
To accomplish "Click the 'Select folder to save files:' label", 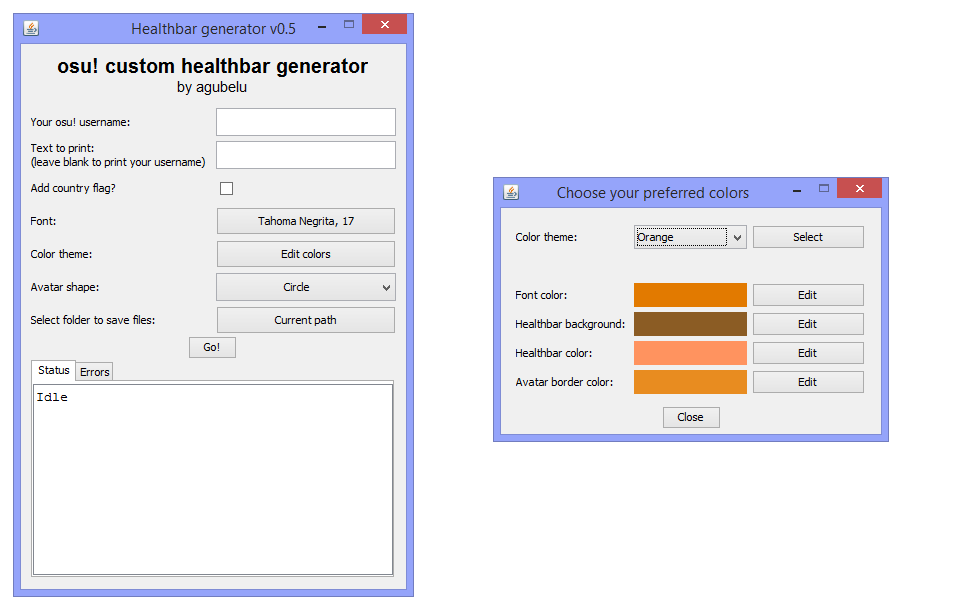I will click(93, 320).
